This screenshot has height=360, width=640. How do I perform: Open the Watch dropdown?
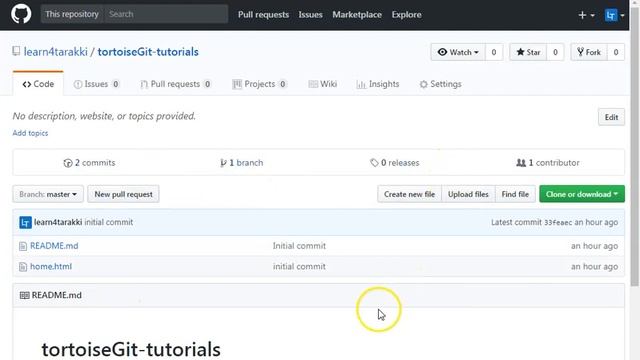pos(458,52)
